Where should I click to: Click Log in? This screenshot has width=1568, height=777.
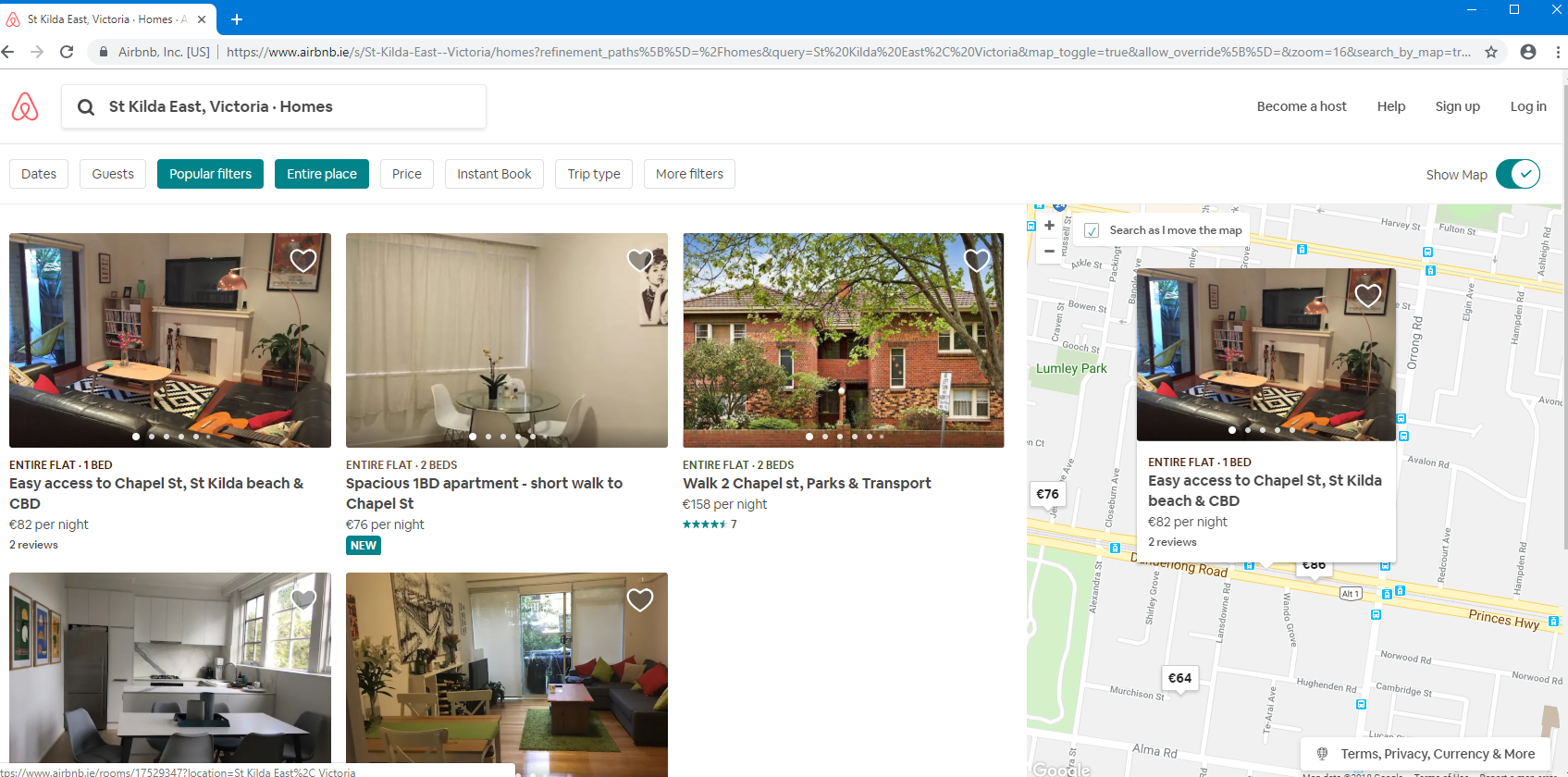point(1528,106)
